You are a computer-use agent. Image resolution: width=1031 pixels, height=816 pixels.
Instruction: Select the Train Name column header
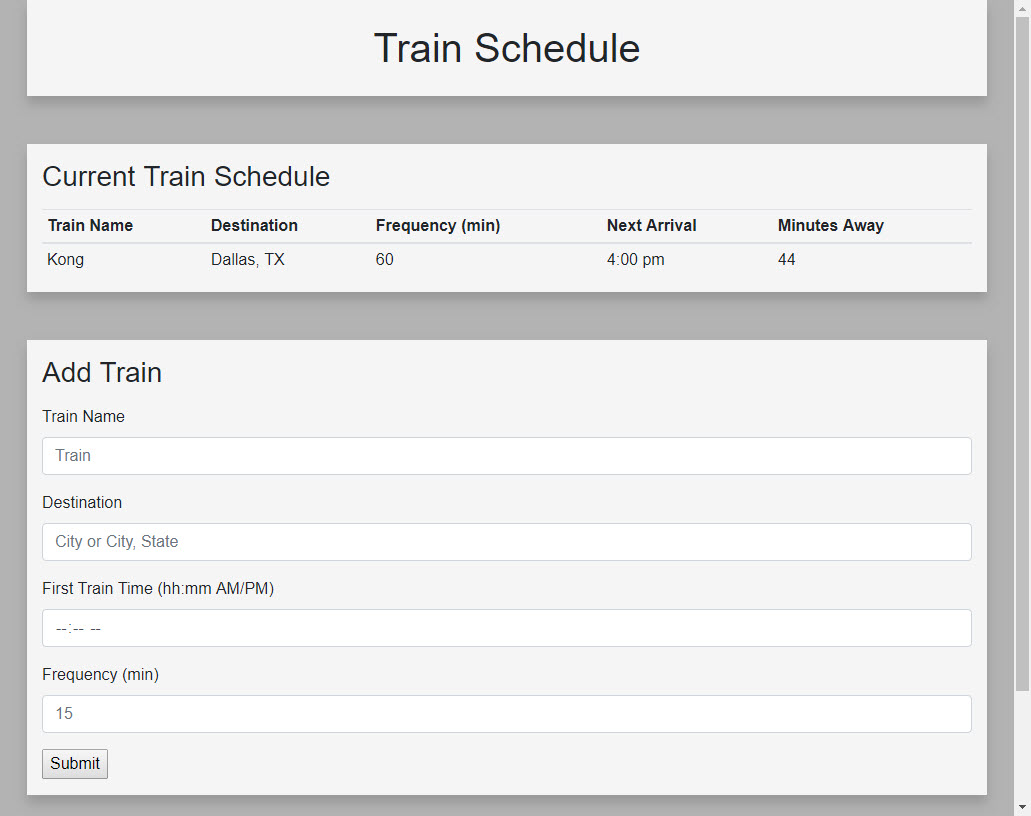(x=90, y=225)
